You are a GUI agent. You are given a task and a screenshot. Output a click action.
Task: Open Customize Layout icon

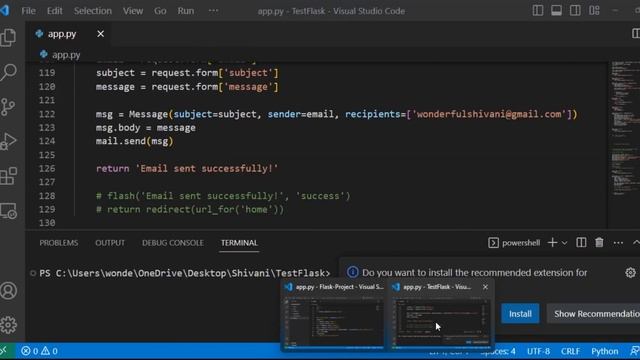click(x=594, y=11)
